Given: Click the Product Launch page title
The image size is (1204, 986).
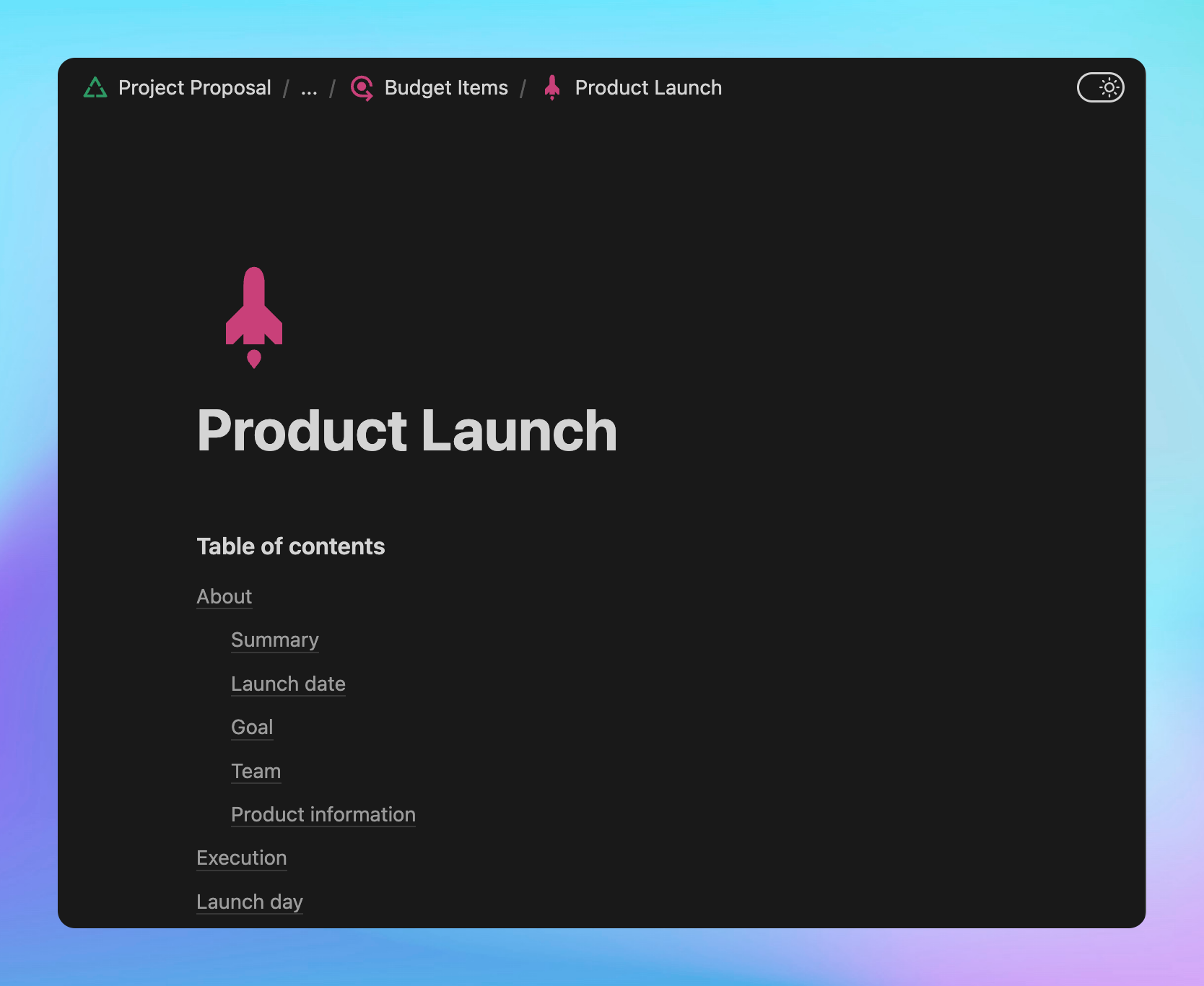Looking at the screenshot, I should click(406, 431).
